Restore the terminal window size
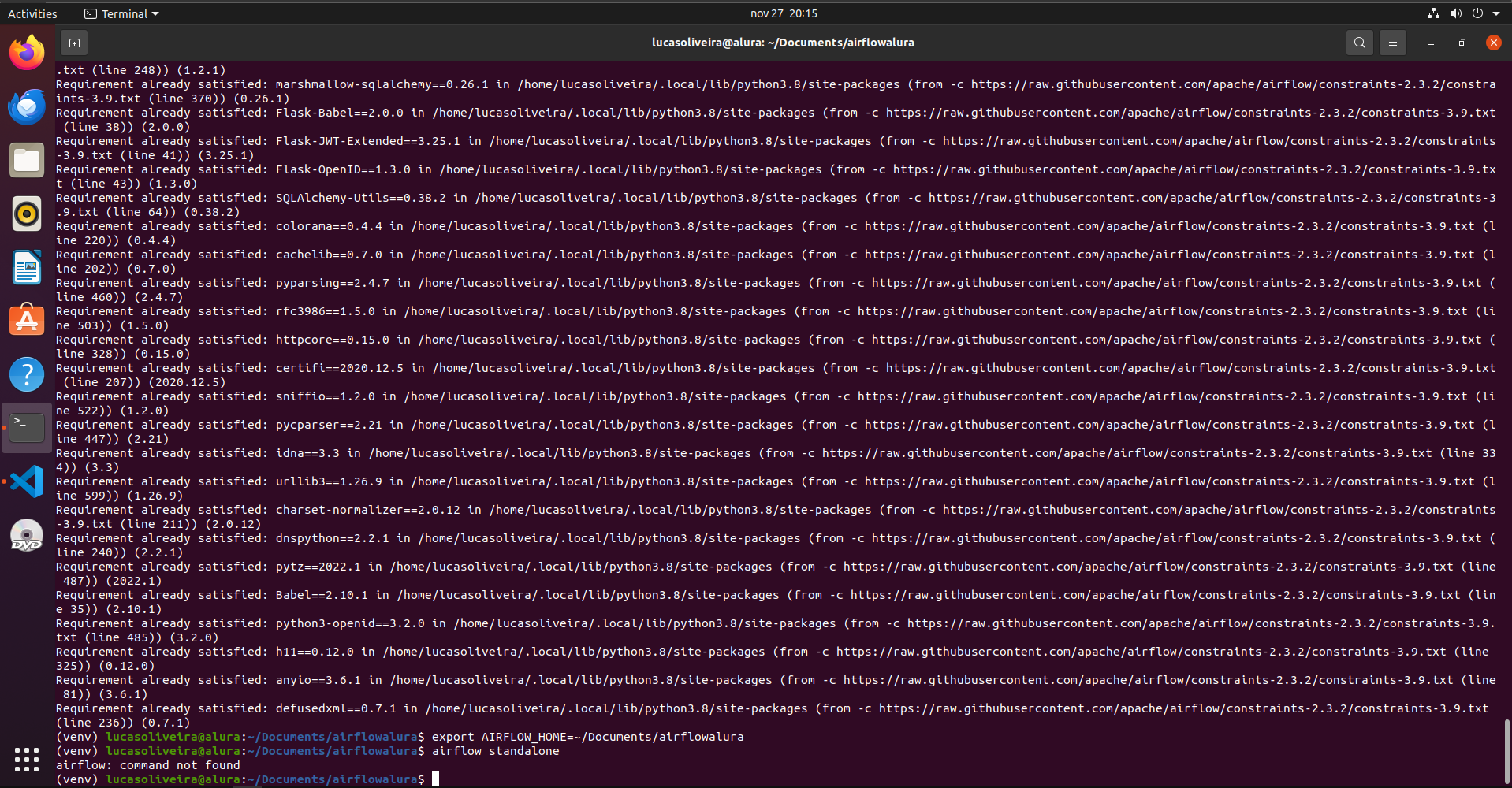The image size is (1512, 788). [1462, 43]
